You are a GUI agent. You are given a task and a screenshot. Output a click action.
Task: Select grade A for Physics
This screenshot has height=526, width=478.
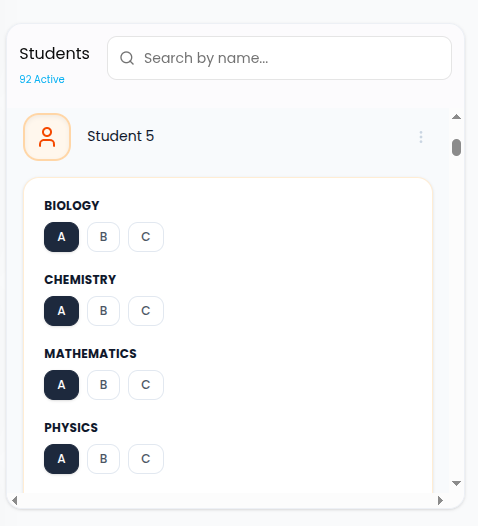point(61,459)
